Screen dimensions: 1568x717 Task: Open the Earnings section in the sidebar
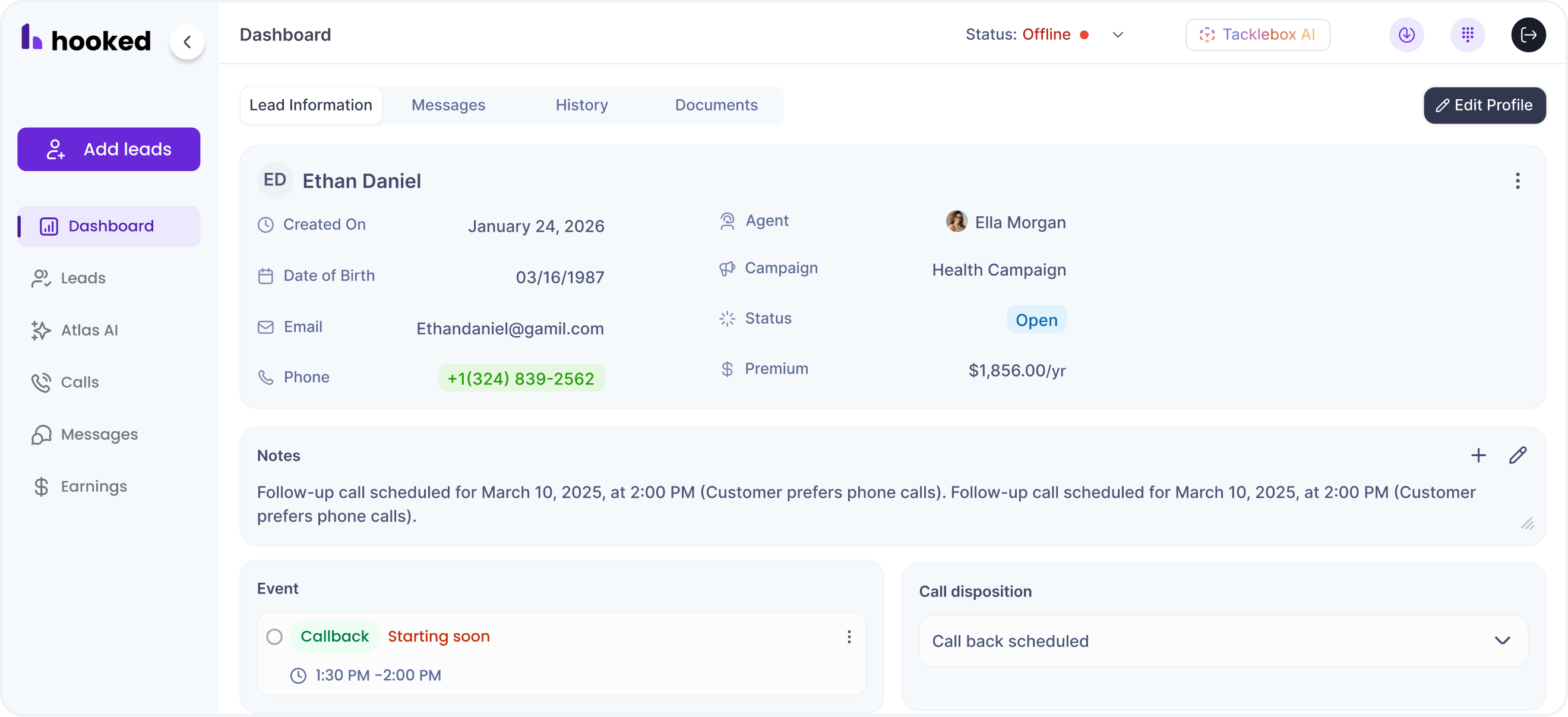click(93, 487)
